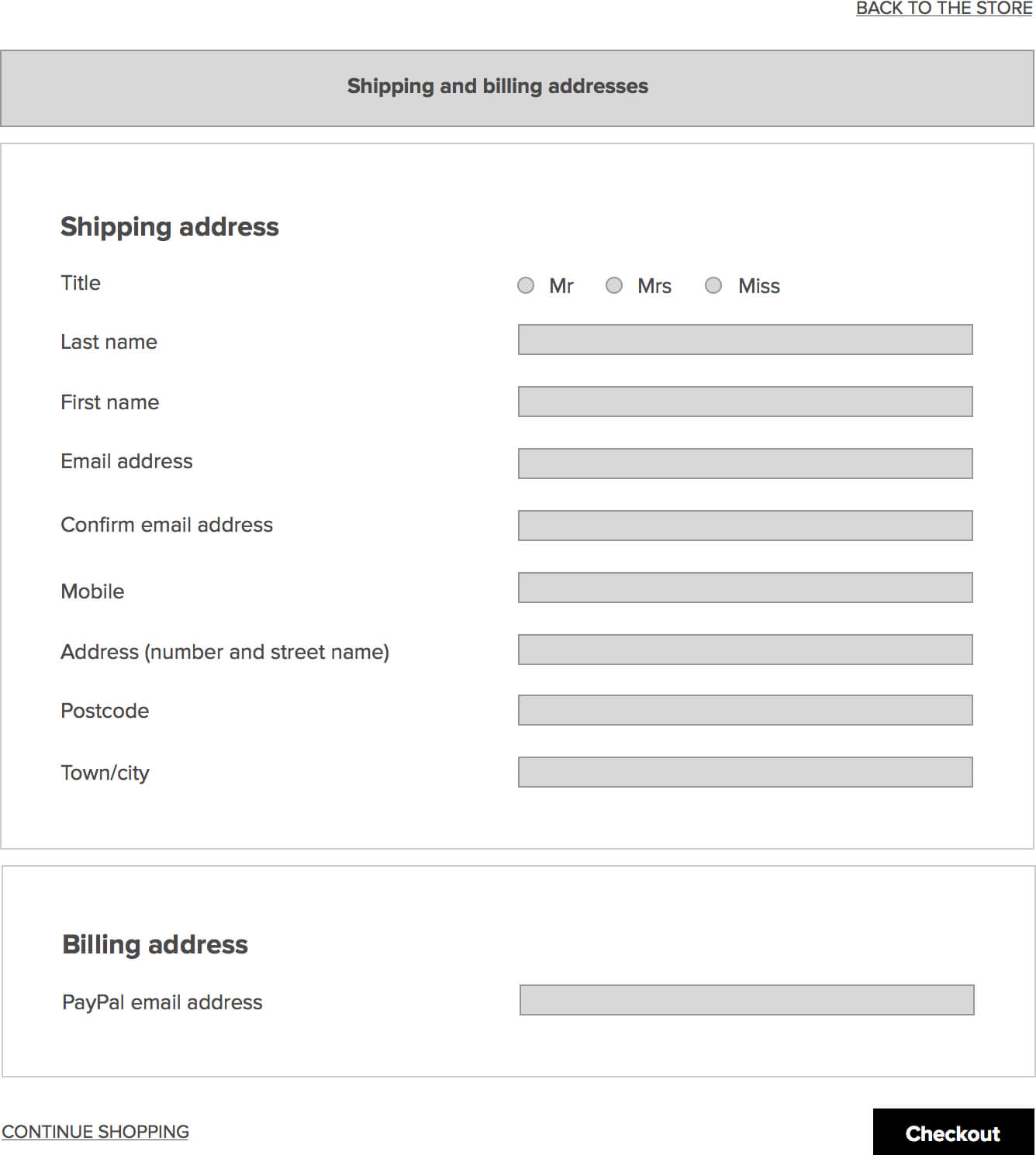Pick the Miss title option

[x=713, y=285]
